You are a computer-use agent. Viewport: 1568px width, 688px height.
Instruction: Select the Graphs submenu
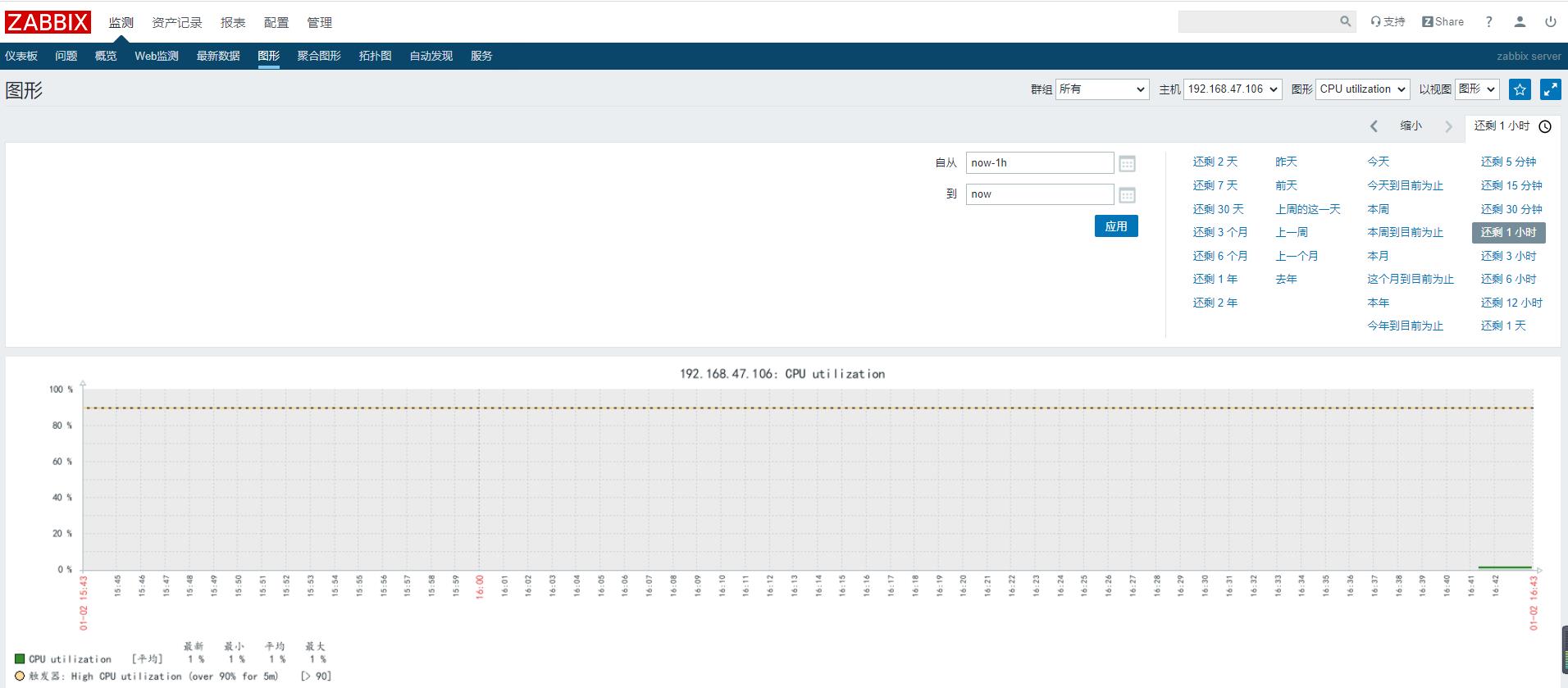click(268, 56)
